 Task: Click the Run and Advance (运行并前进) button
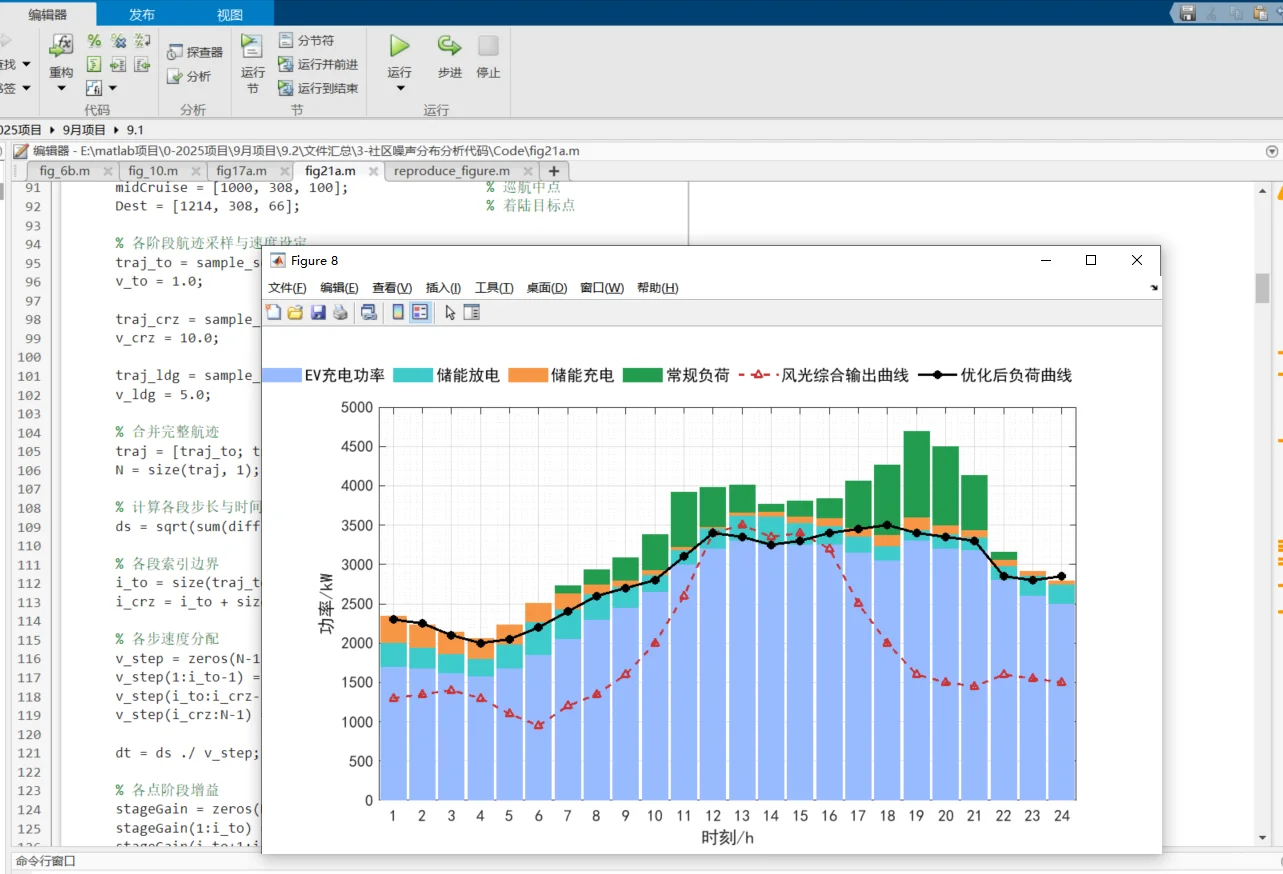pos(318,64)
